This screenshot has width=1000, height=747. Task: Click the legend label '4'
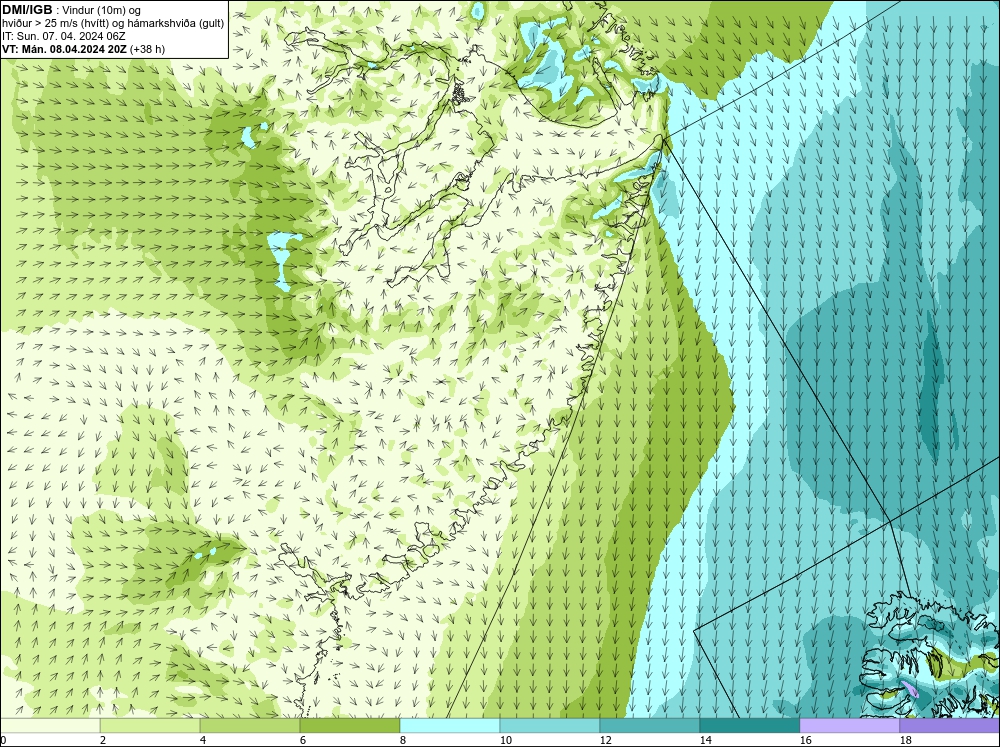tap(203, 740)
